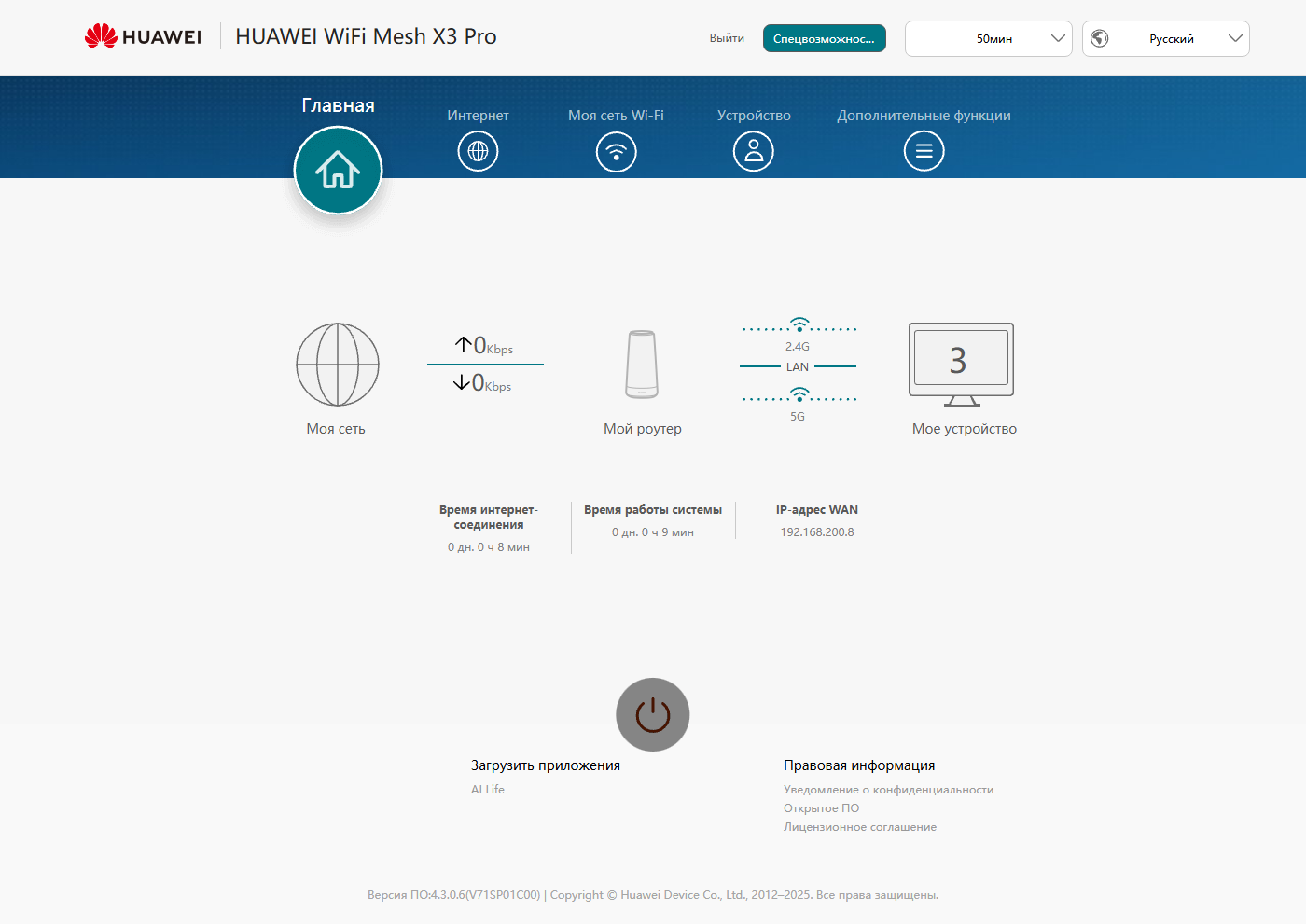The width and height of the screenshot is (1306, 924).
Task: Click the Моя сеть label
Action: point(336,429)
